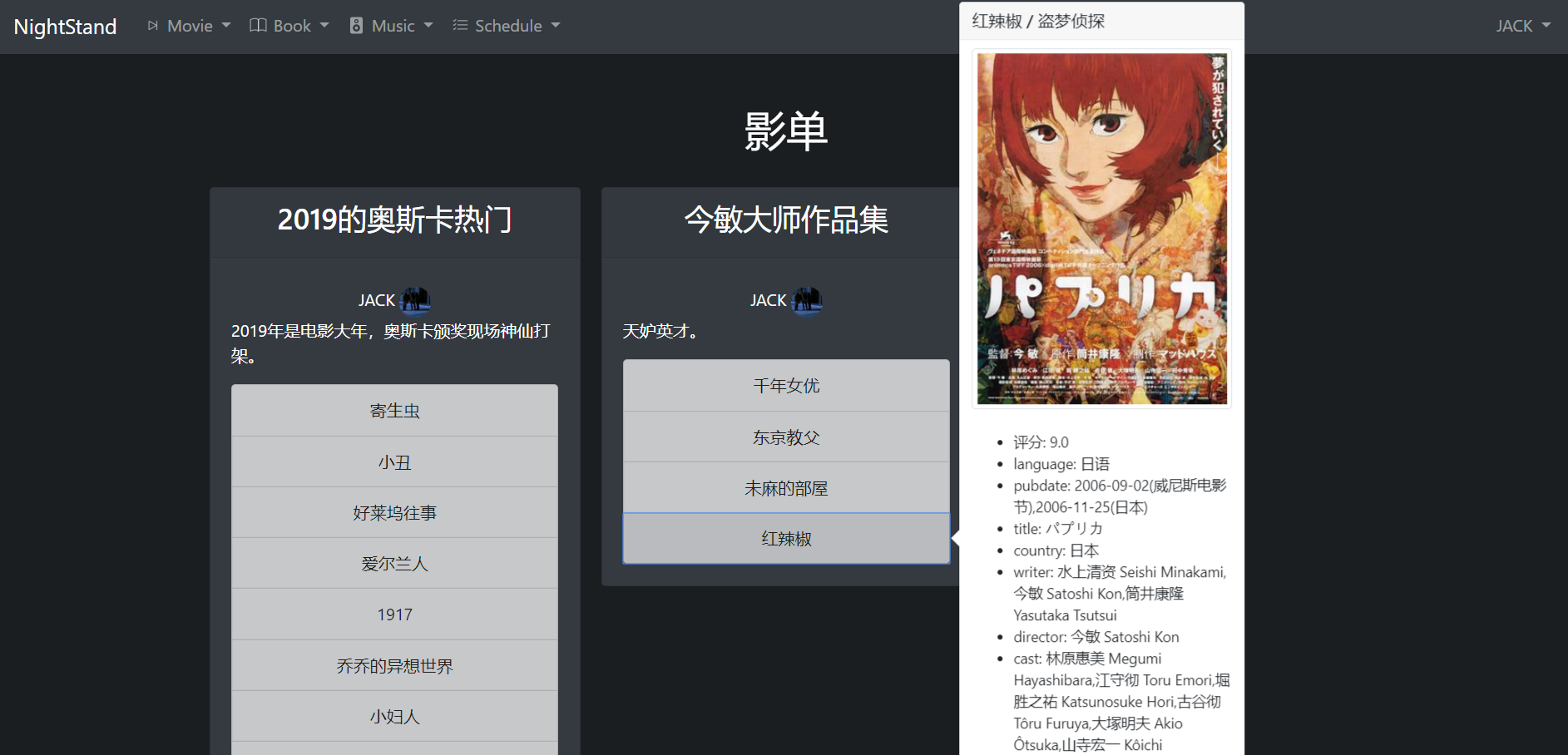Click the language: 日语 entry
This screenshot has height=755, width=1568.
point(1061,464)
